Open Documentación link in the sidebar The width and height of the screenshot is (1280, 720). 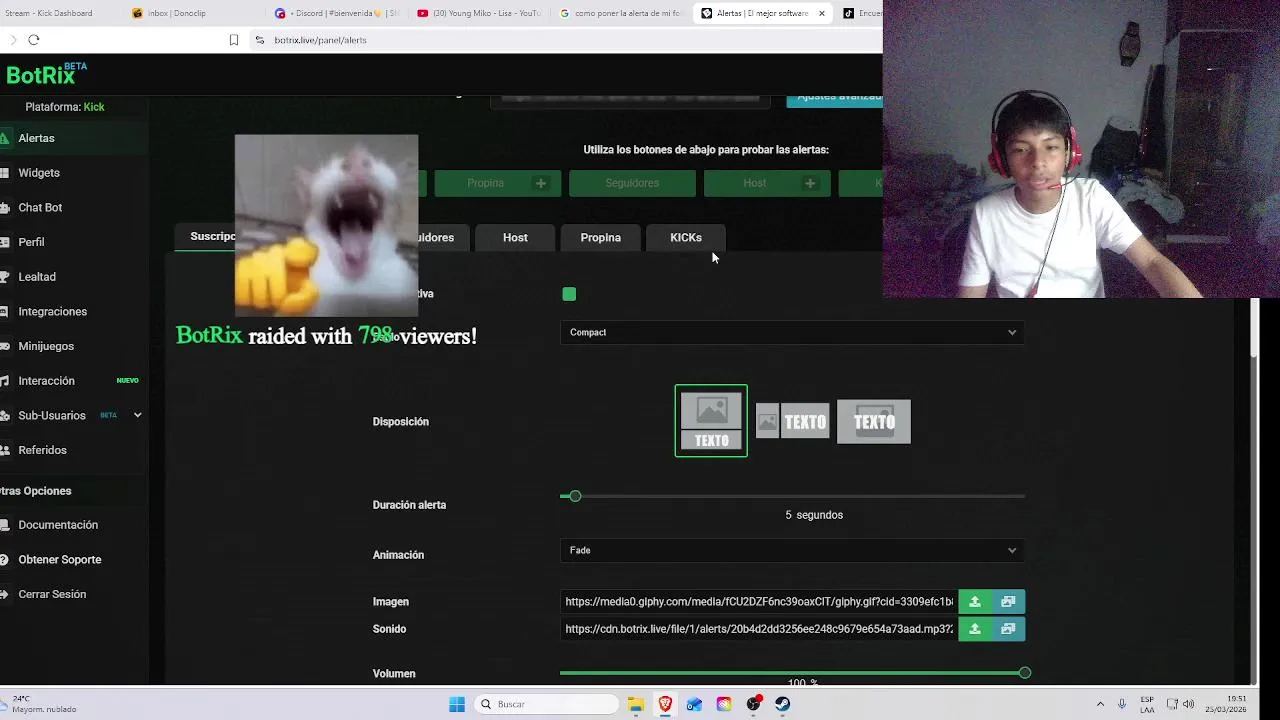(x=58, y=525)
